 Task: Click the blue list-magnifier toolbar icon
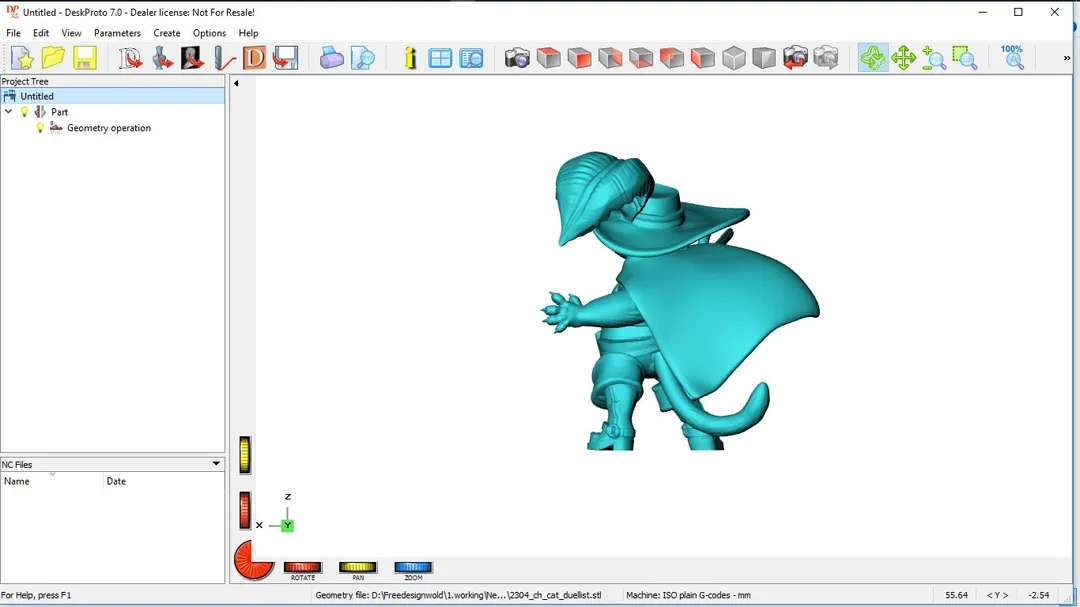point(471,58)
